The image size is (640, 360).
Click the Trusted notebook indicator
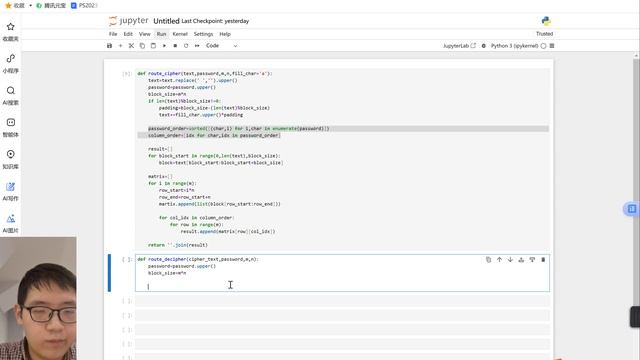coord(544,34)
